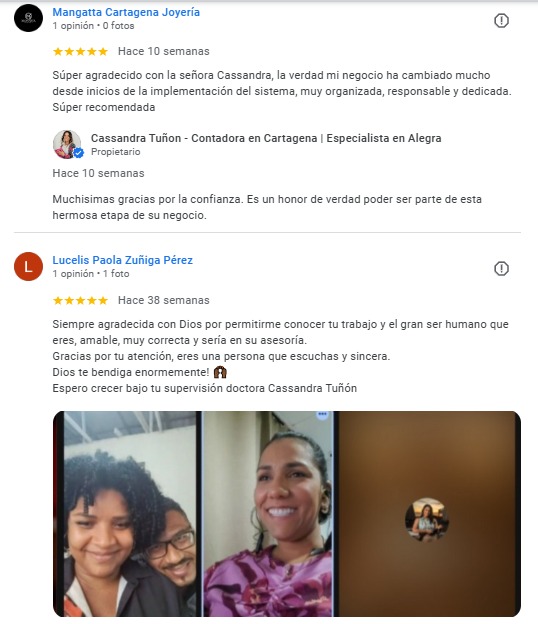Click the report flag icon on Mangatta's review
The height and width of the screenshot is (624, 538).
point(501,20)
